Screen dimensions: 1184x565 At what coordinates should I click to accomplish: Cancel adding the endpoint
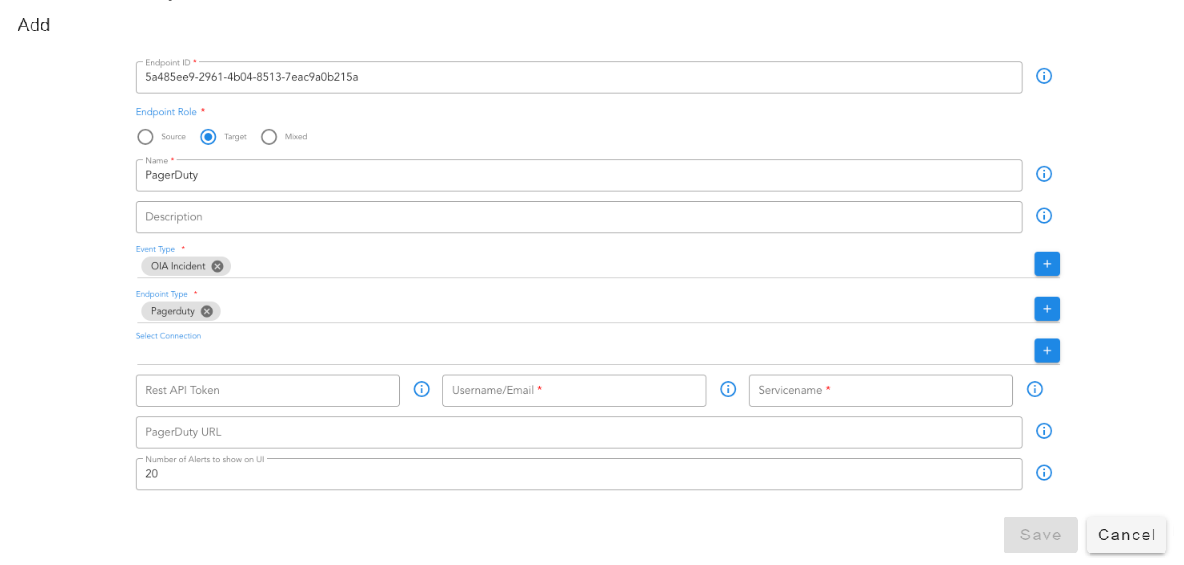1126,535
